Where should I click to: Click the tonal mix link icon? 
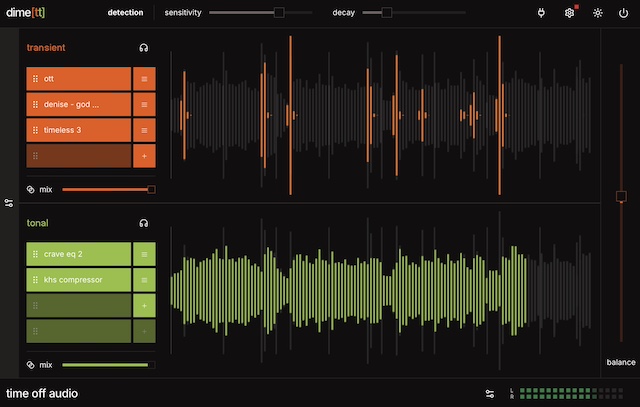[31, 365]
